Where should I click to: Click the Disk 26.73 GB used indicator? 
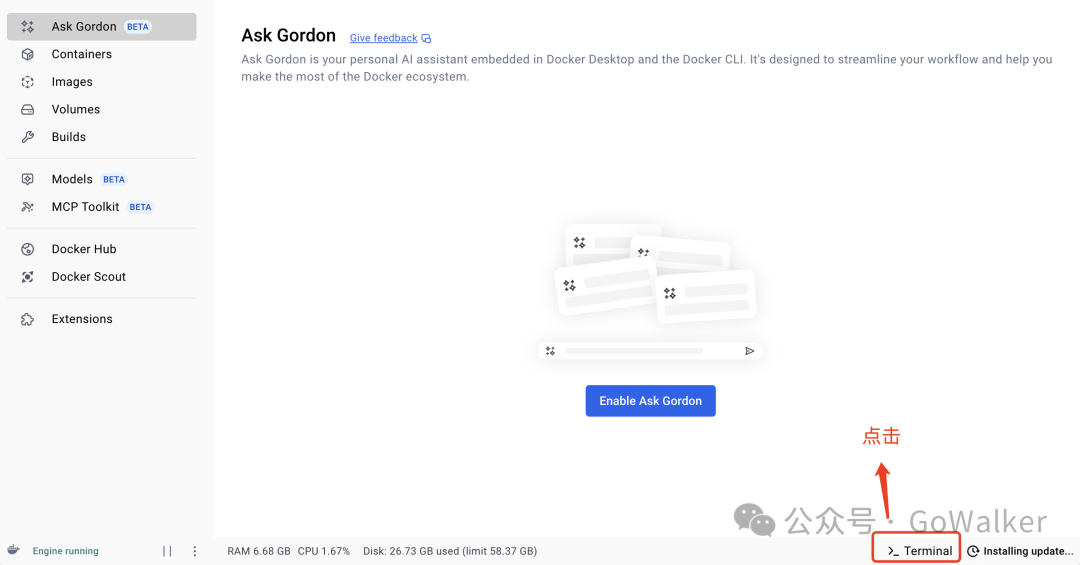point(450,551)
